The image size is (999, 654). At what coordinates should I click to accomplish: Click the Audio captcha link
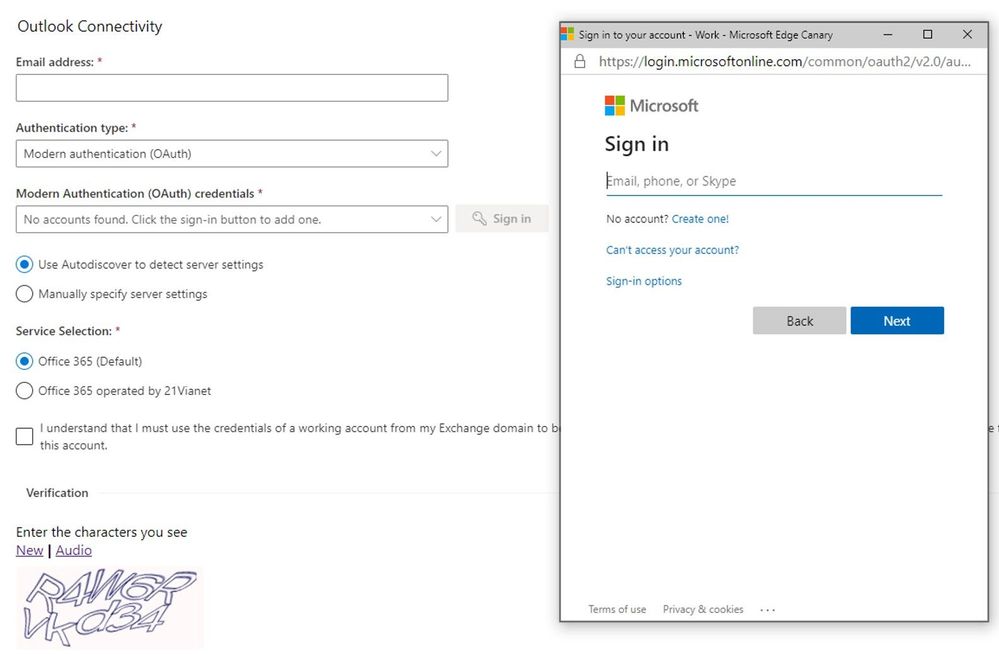pos(73,550)
